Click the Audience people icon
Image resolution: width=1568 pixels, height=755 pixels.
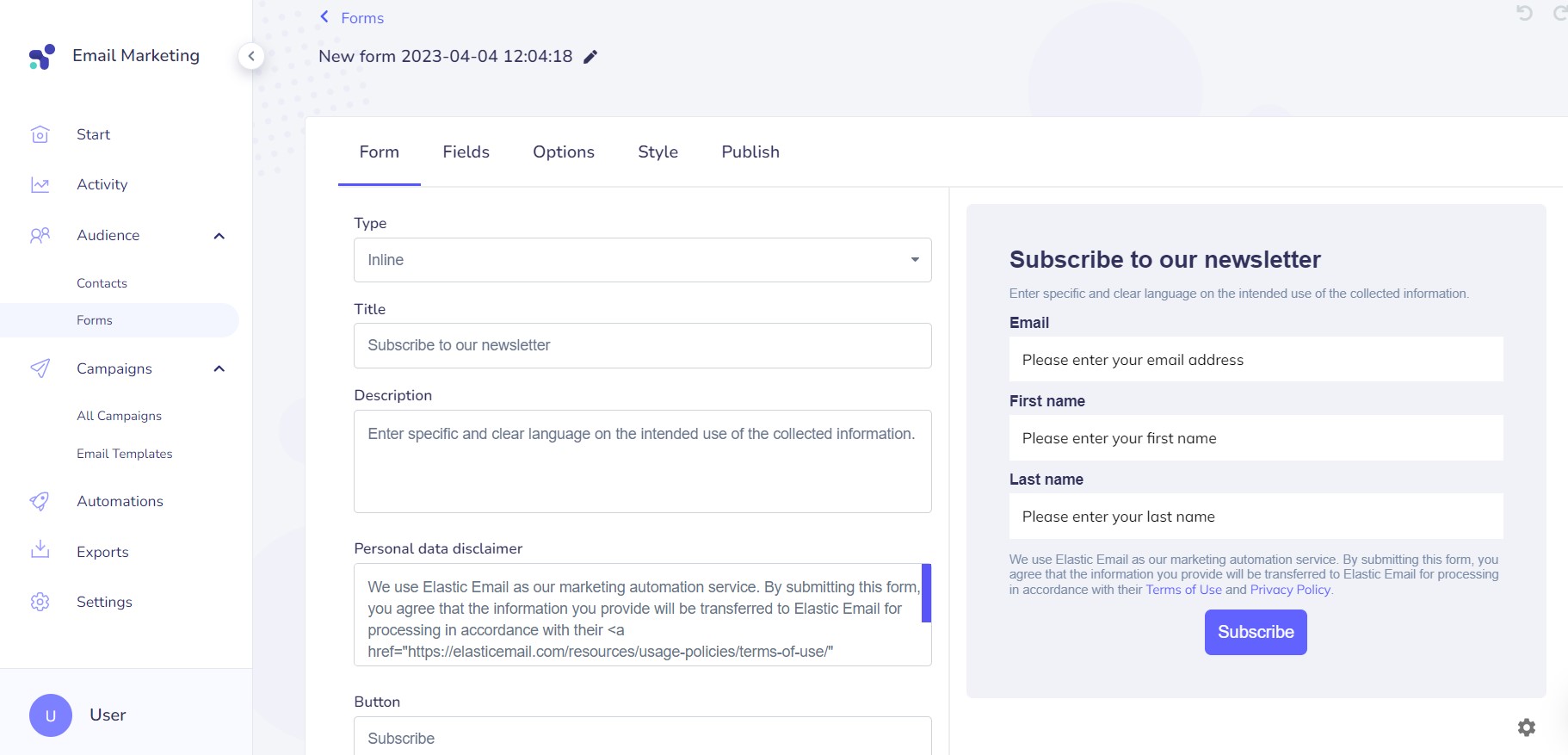[x=40, y=235]
